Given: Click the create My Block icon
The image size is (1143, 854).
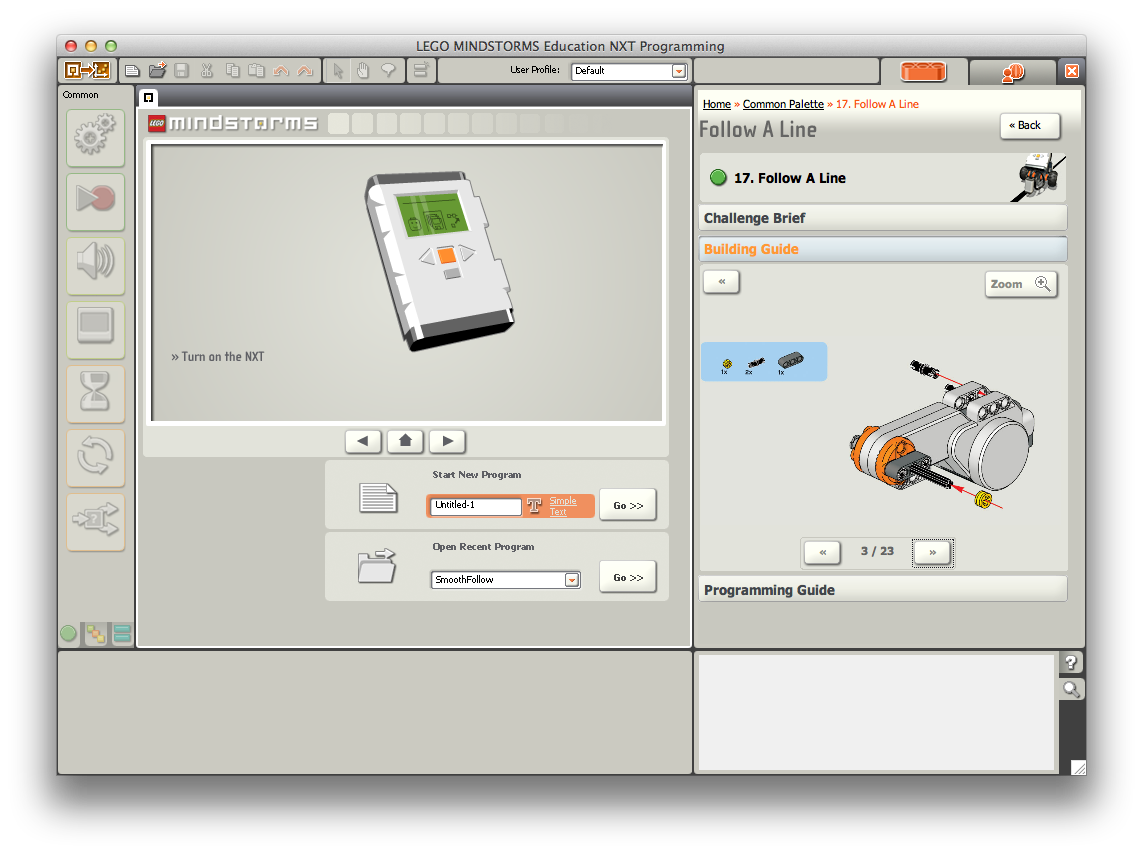Looking at the screenshot, I should click(x=421, y=71).
